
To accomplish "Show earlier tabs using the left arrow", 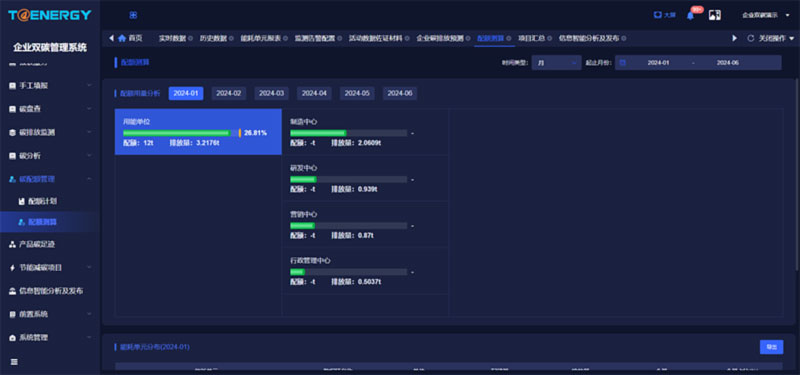I will coord(111,38).
